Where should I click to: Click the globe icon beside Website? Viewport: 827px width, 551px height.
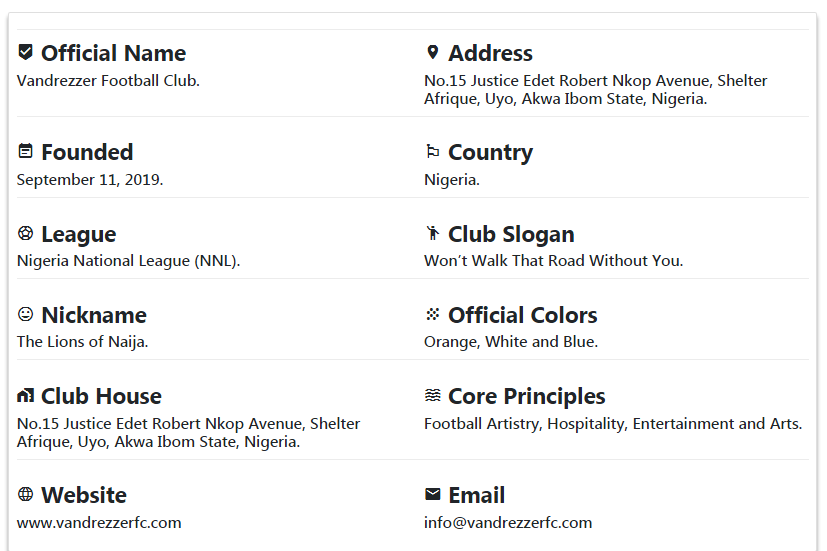click(x=26, y=494)
